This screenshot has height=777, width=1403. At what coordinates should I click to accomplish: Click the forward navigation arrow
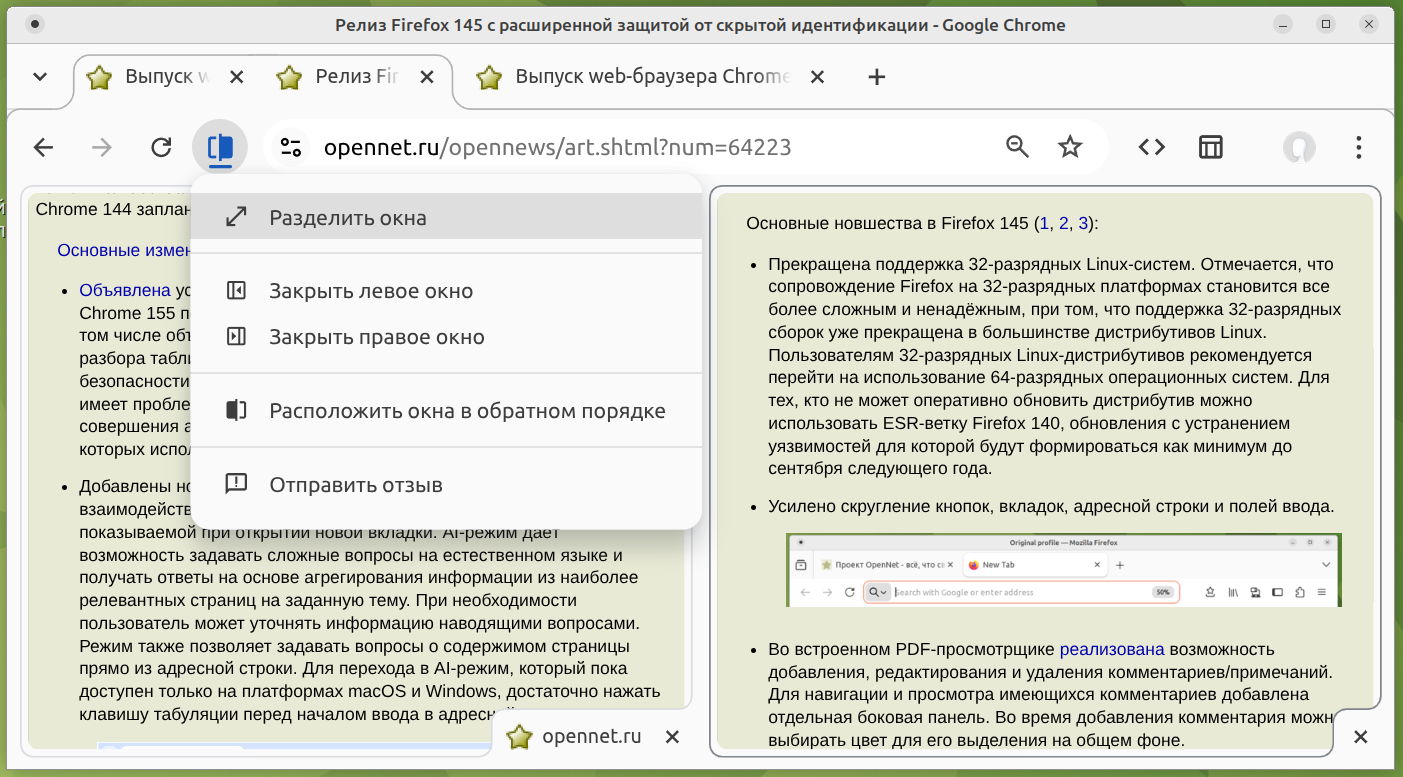102,148
